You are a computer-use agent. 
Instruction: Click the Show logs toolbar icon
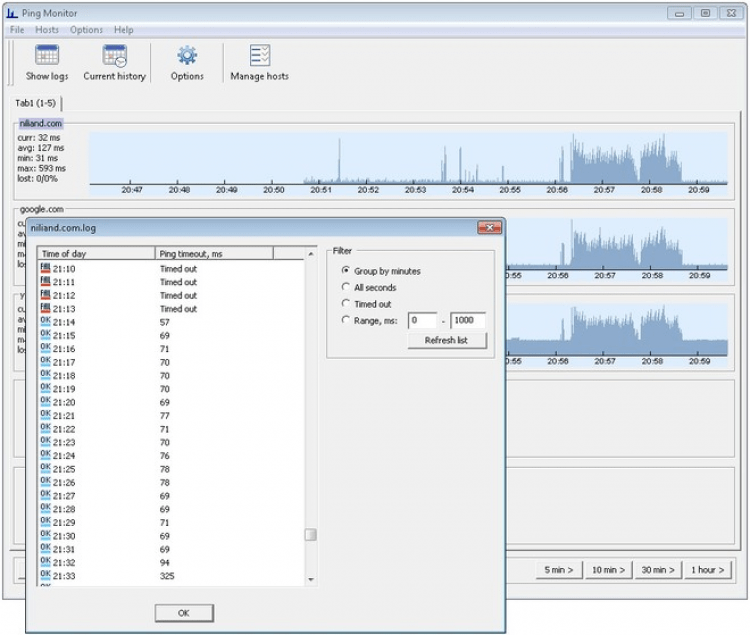point(46,57)
